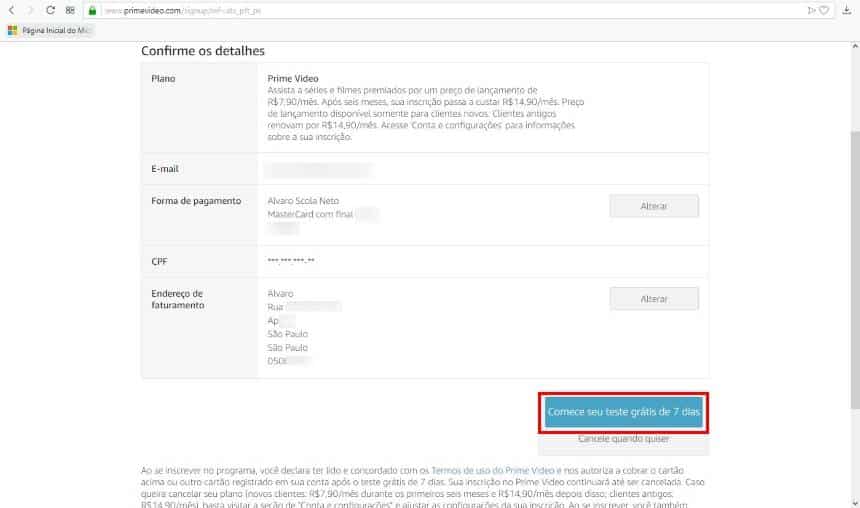860x508 pixels.
Task: Click the CPF row label
Action: tap(159, 262)
